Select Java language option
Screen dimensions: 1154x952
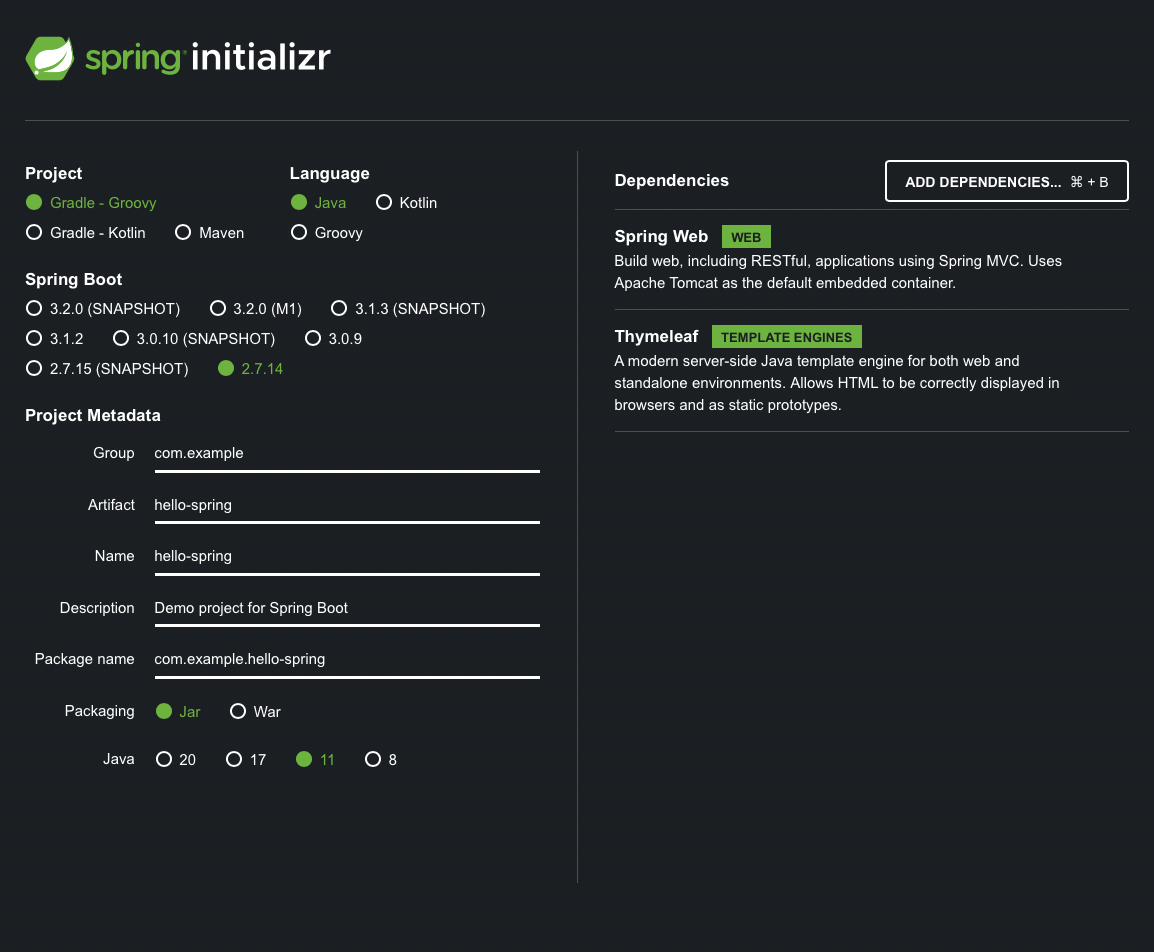click(x=318, y=202)
